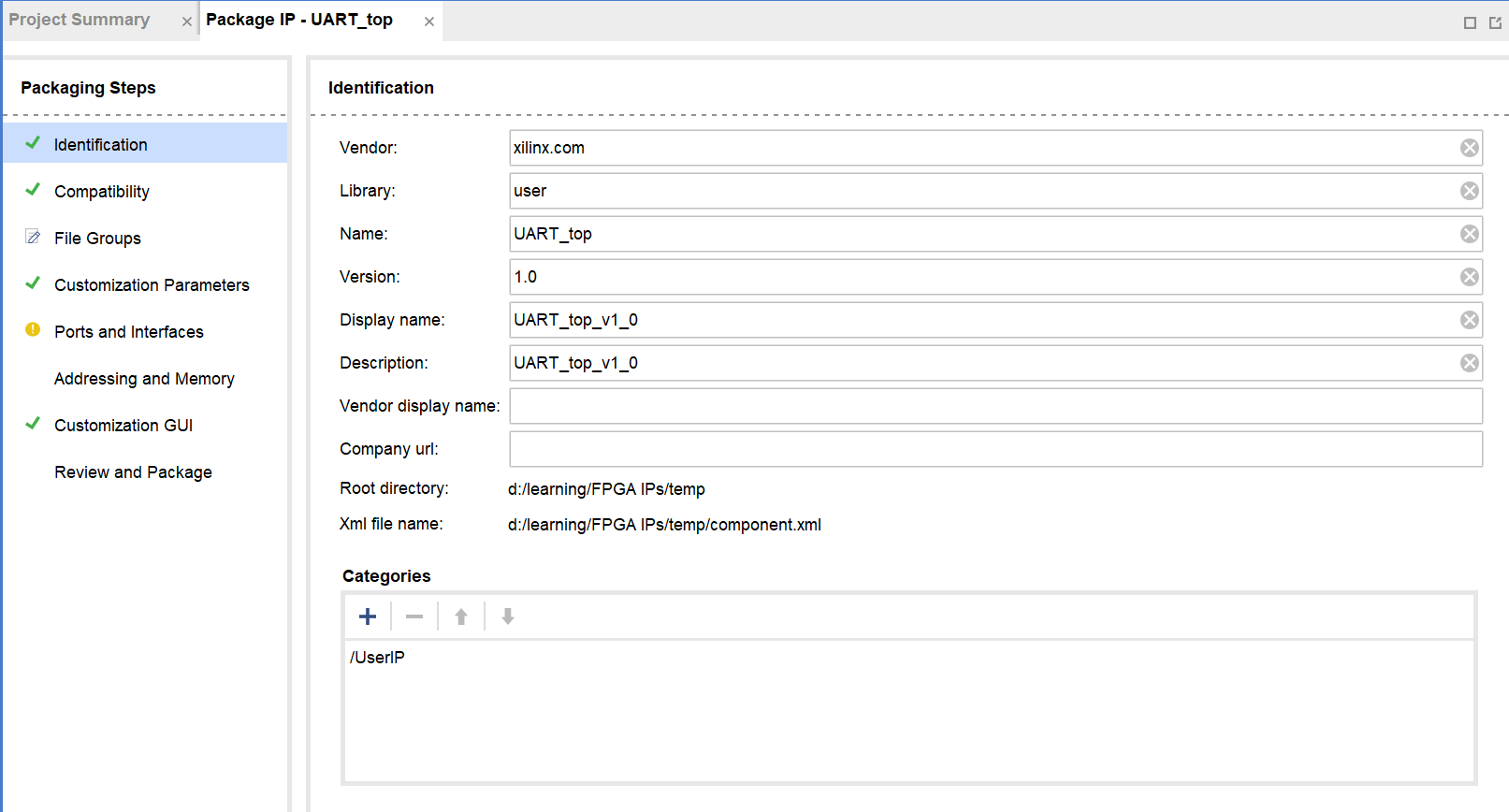1509x812 pixels.
Task: Remove category using the minus icon
Action: pos(414,616)
